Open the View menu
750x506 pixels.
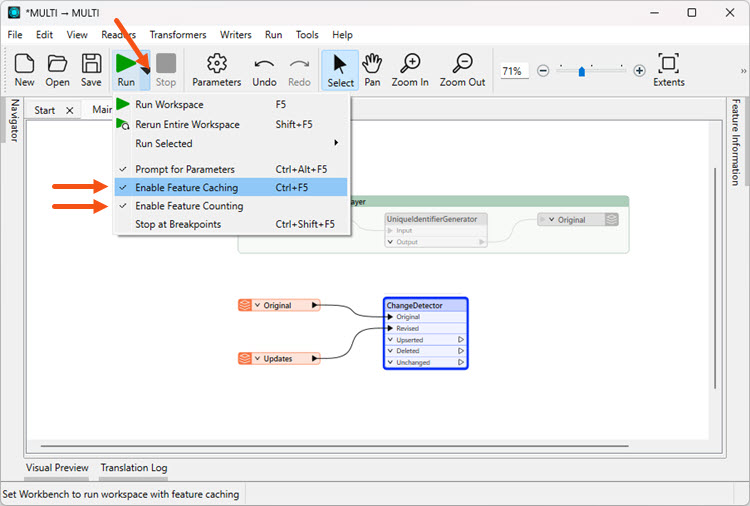pos(77,35)
